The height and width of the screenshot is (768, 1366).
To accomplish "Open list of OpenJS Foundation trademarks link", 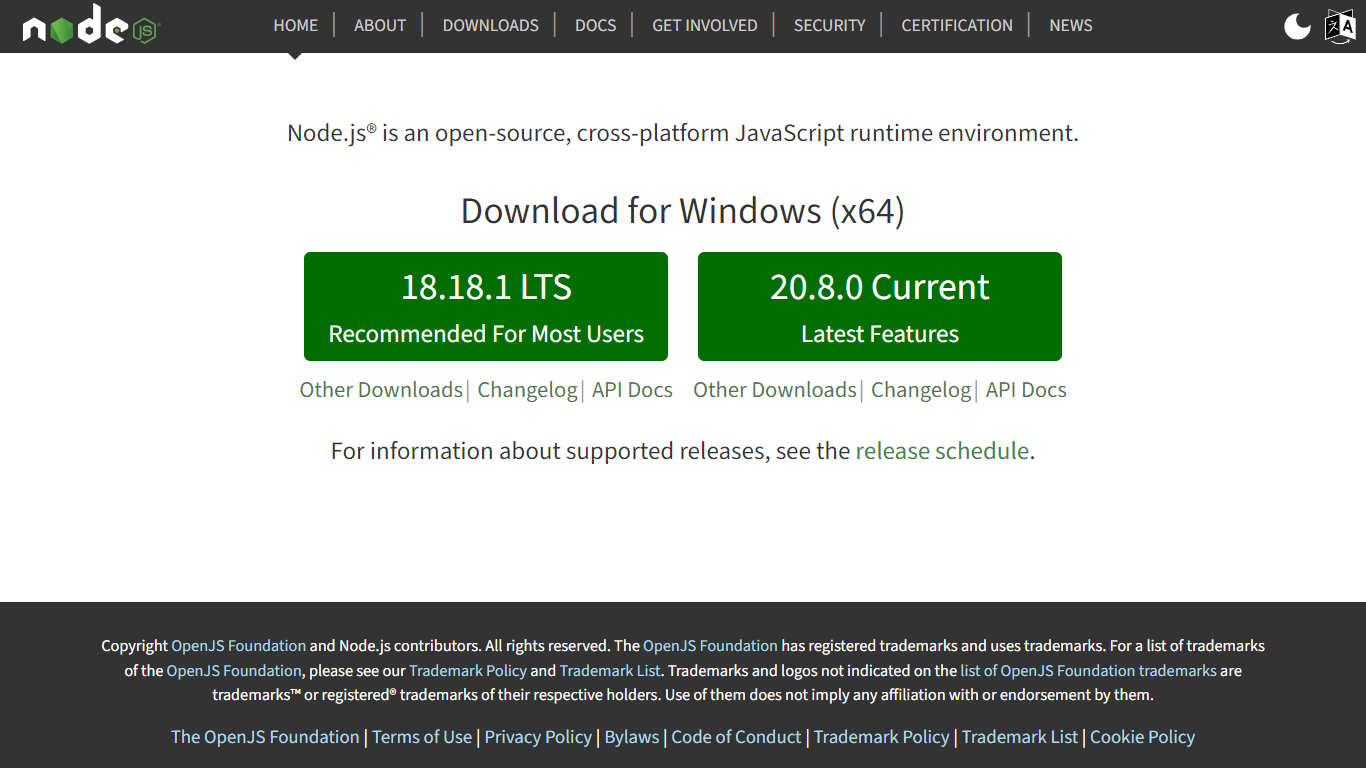I will pyautogui.click(x=1089, y=671).
